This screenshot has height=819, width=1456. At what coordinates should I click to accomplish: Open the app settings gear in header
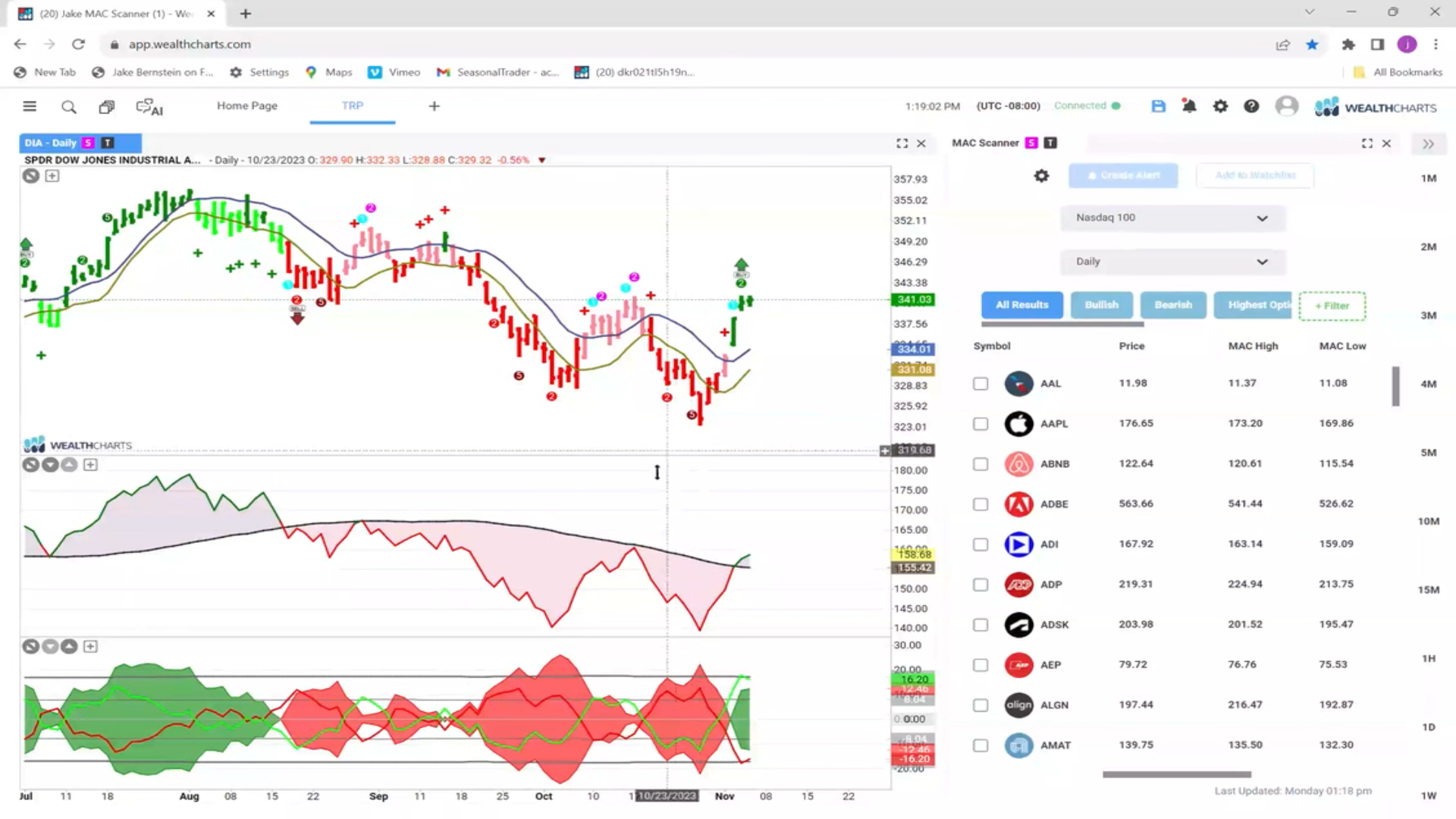coord(1220,106)
